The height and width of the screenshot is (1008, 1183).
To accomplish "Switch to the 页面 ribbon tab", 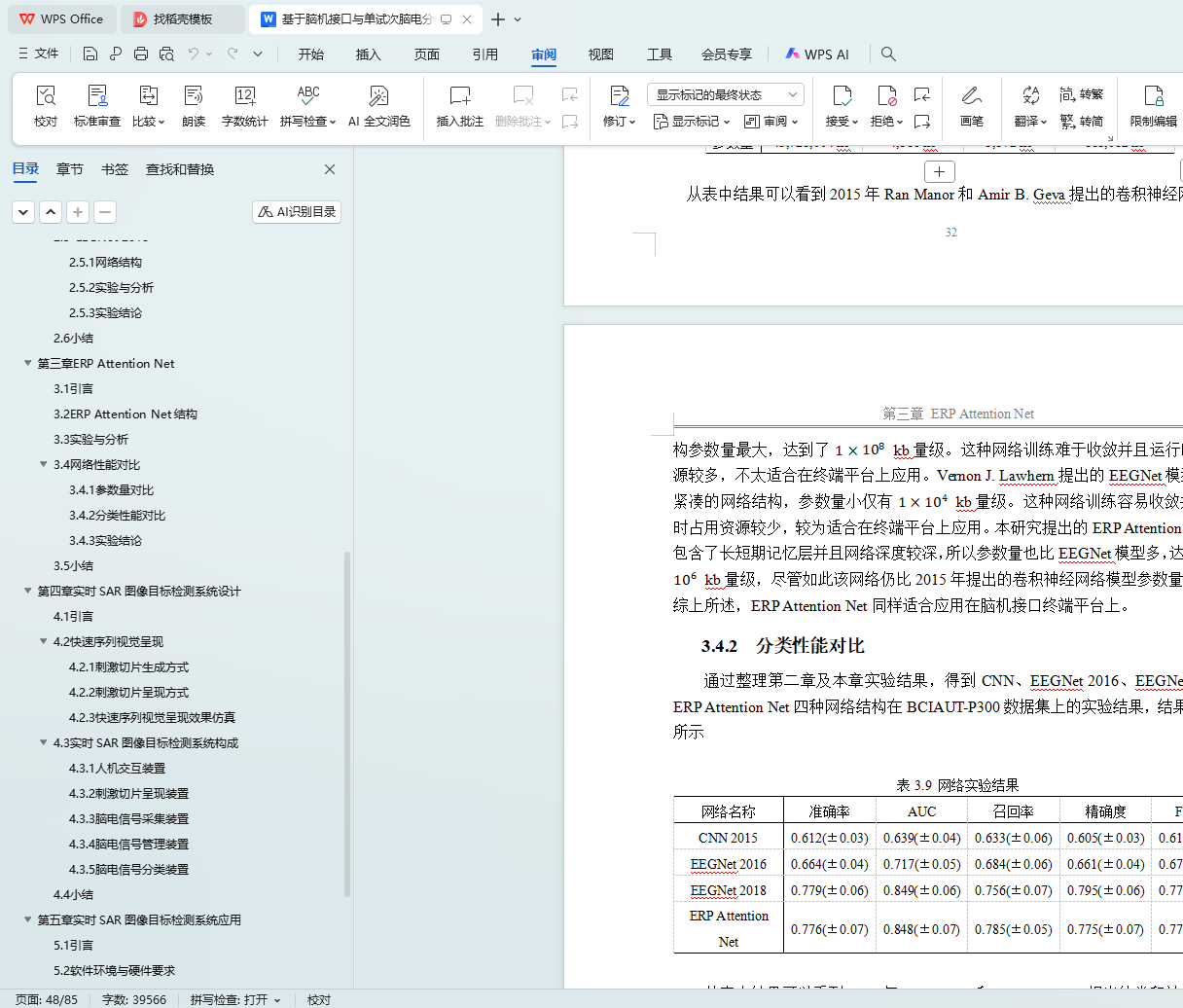I will [427, 54].
